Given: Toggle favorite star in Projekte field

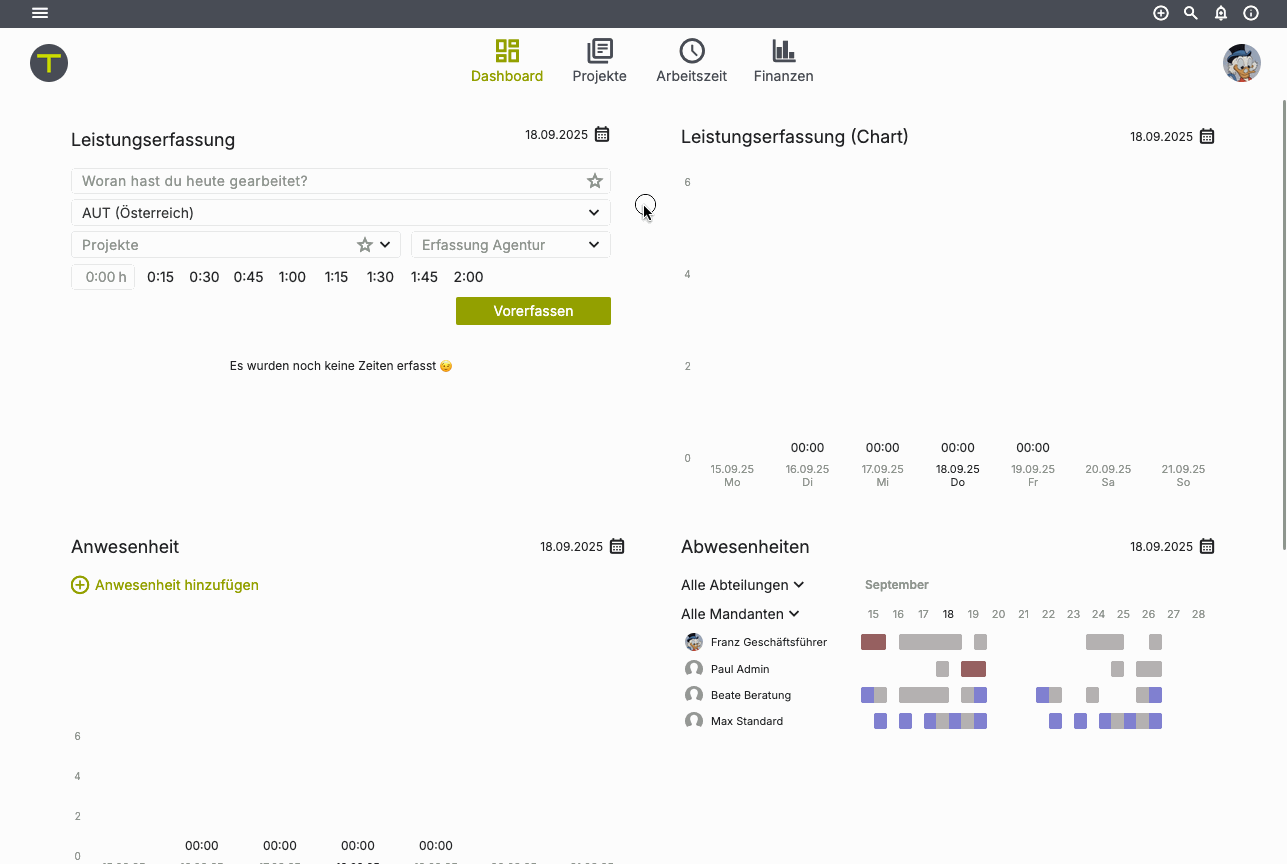Looking at the screenshot, I should point(365,245).
